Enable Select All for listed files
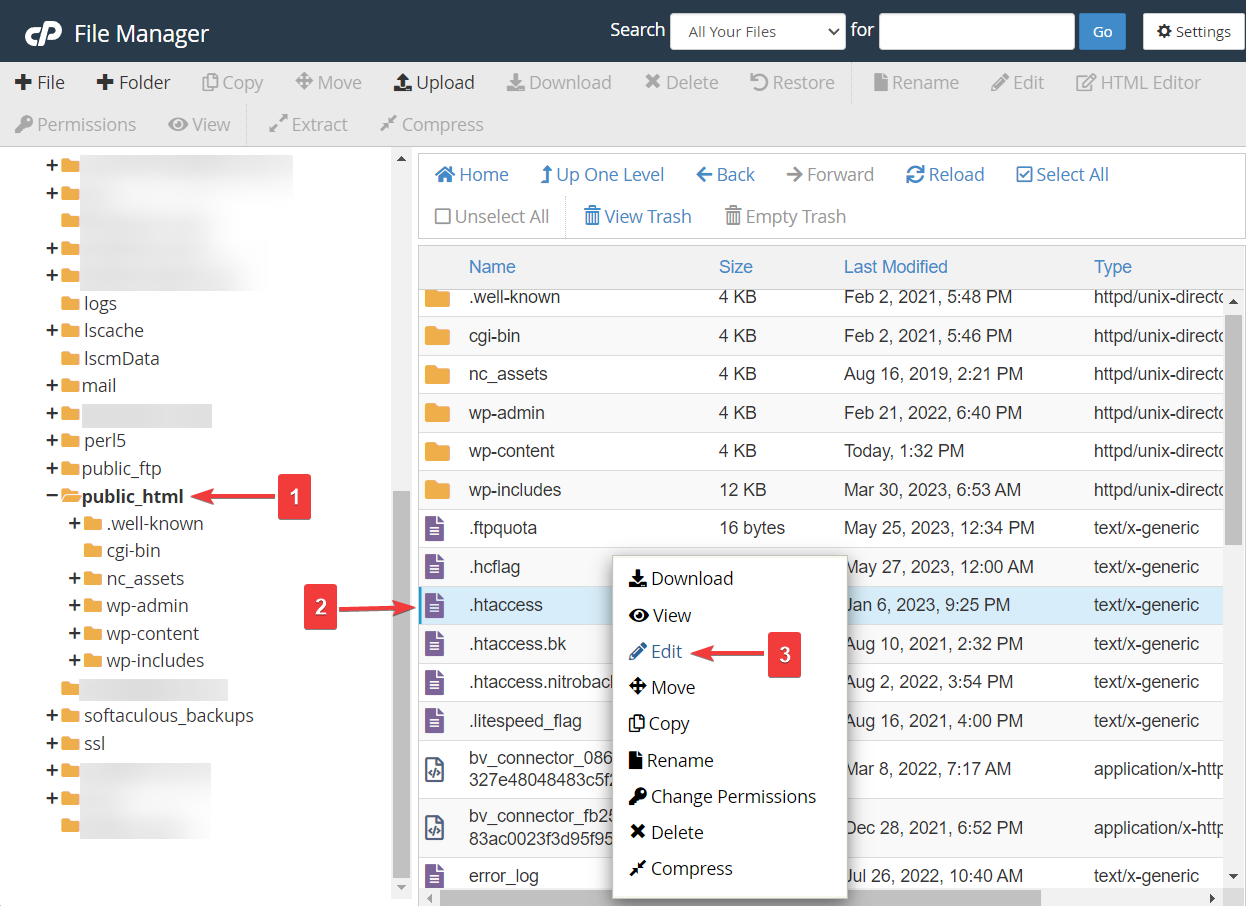Viewport: 1246px width, 906px height. point(1062,174)
